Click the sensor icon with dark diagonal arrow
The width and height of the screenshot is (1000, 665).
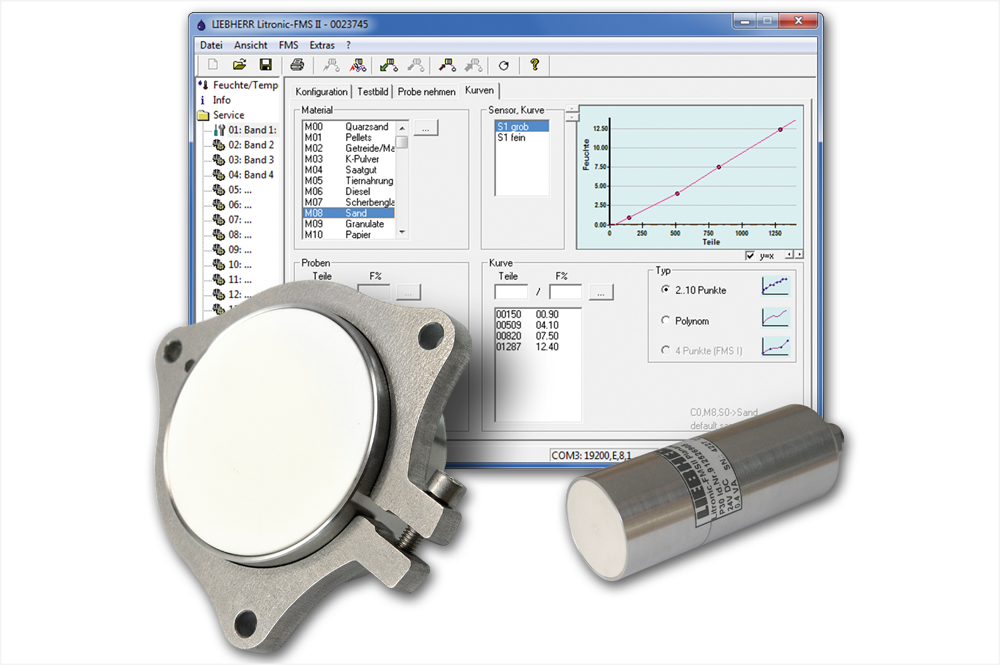click(x=447, y=64)
